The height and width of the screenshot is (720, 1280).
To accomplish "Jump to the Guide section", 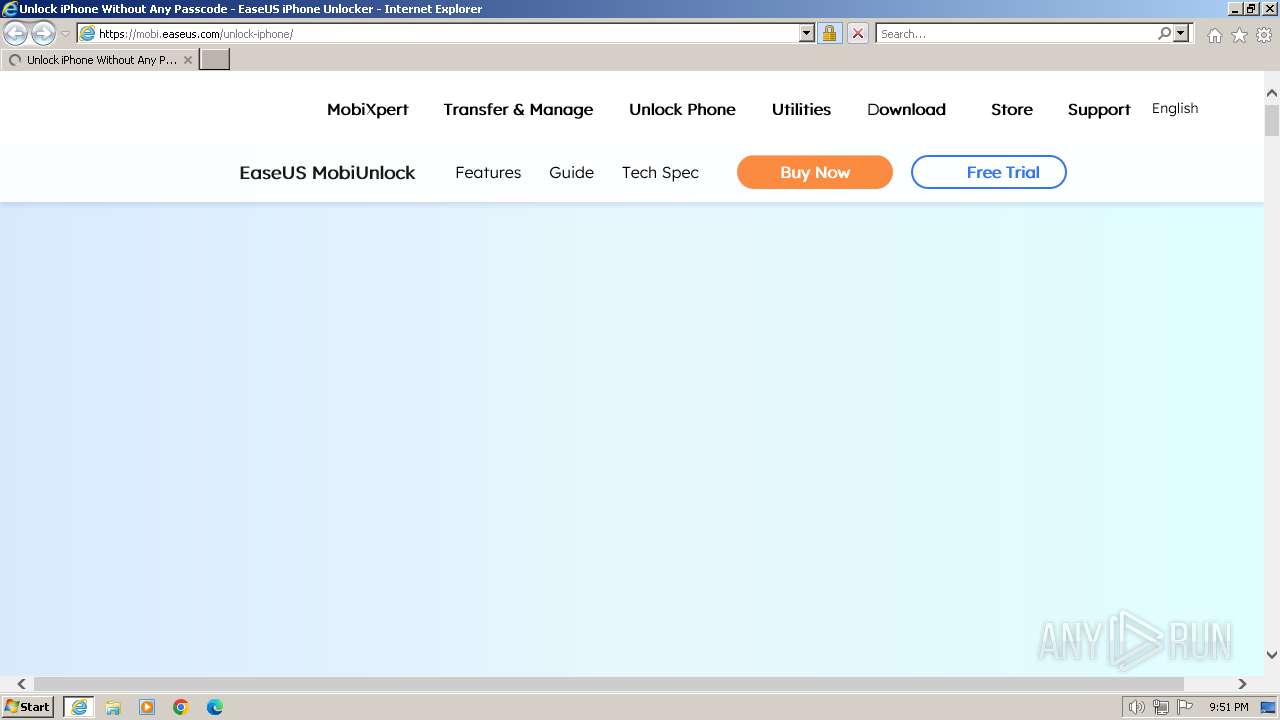I will [x=571, y=173].
